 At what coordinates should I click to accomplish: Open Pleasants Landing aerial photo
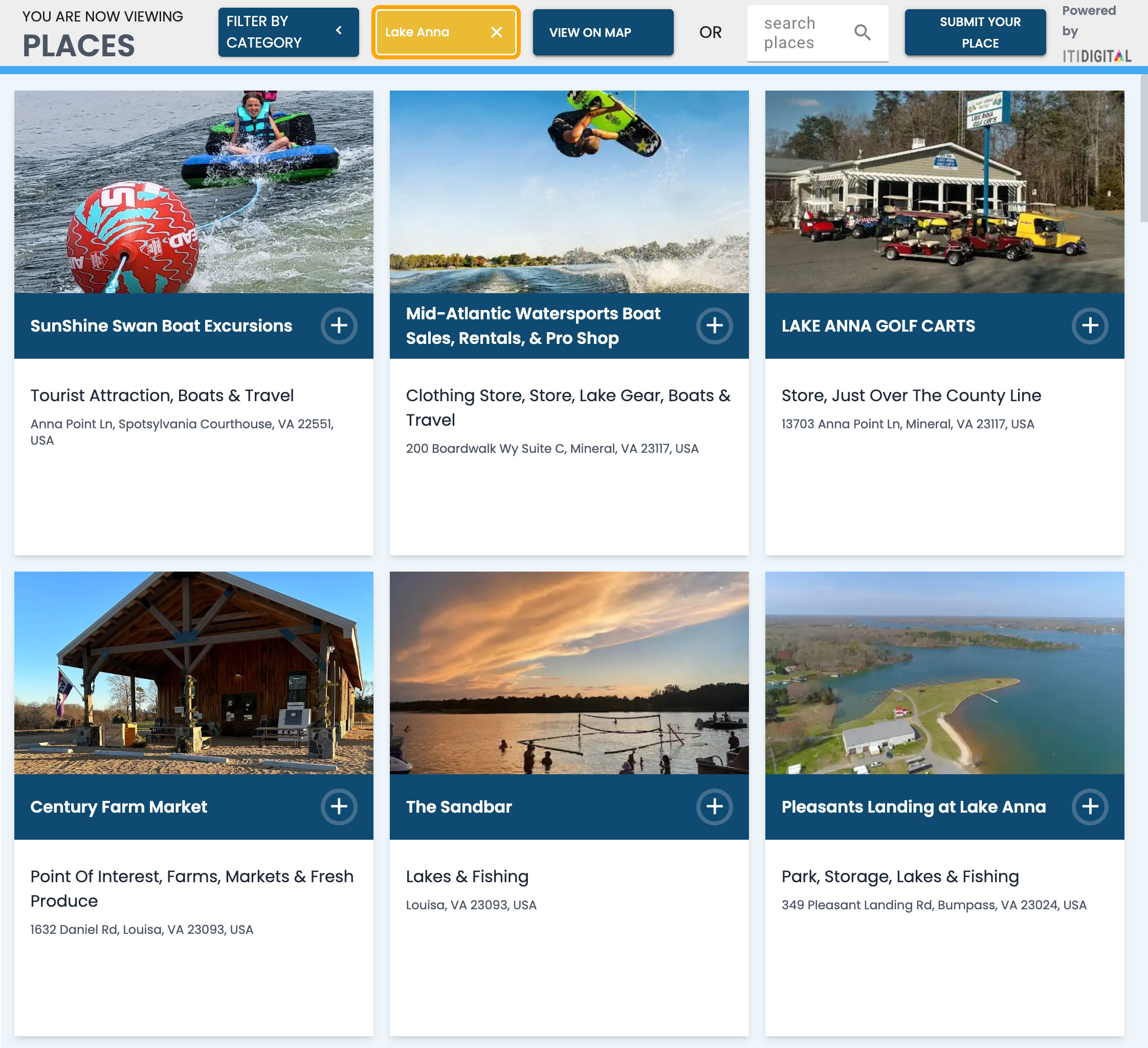coord(944,673)
